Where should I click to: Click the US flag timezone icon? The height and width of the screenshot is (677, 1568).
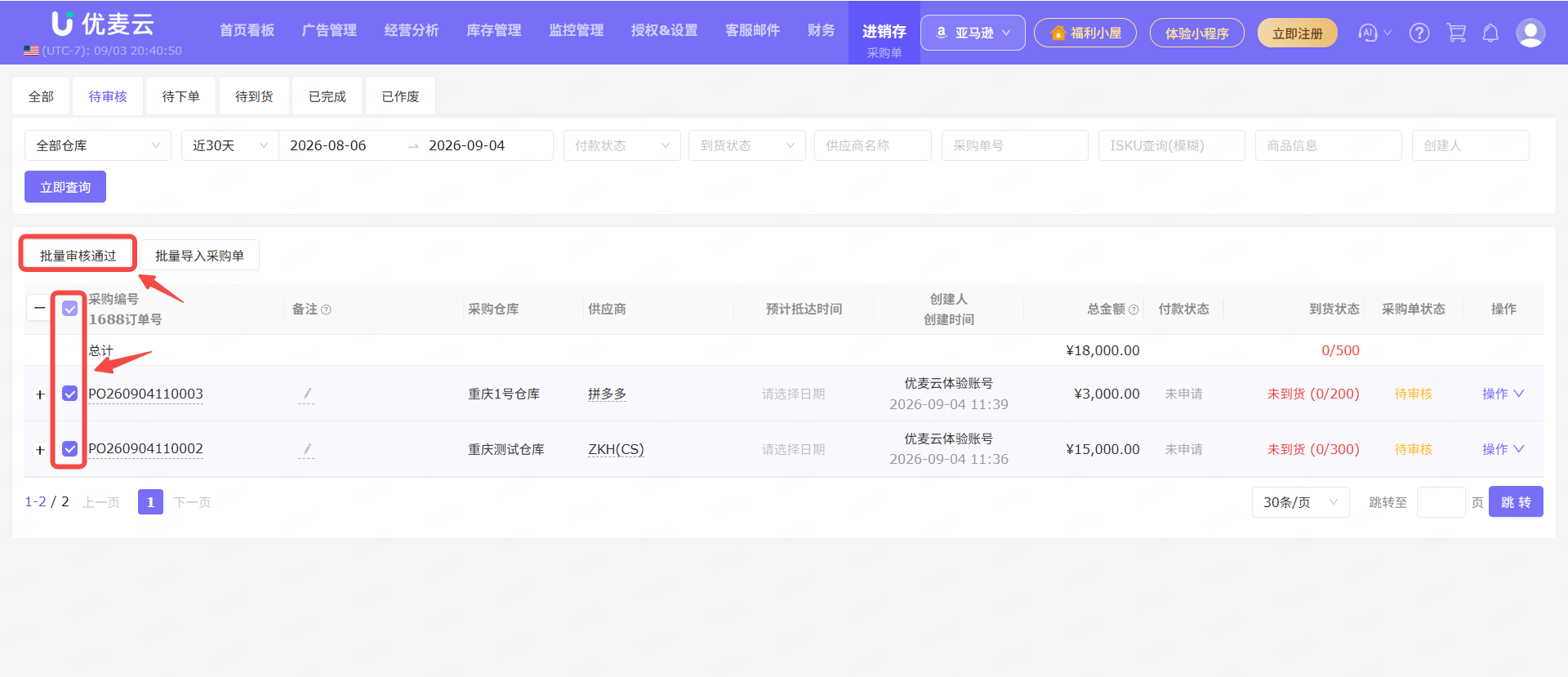coord(31,51)
